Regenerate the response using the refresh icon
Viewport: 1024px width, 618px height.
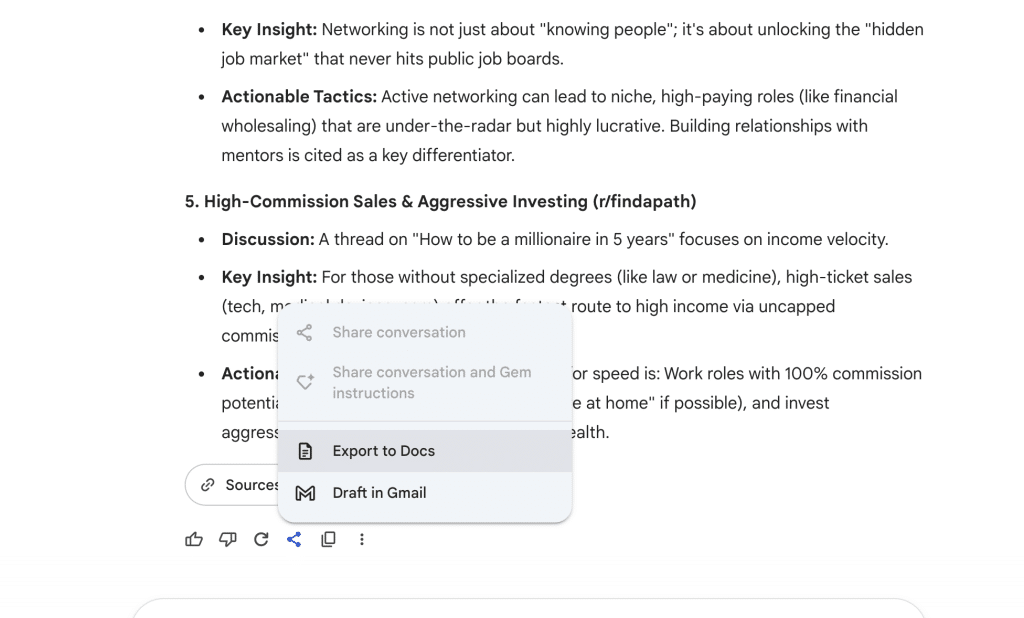pos(261,539)
